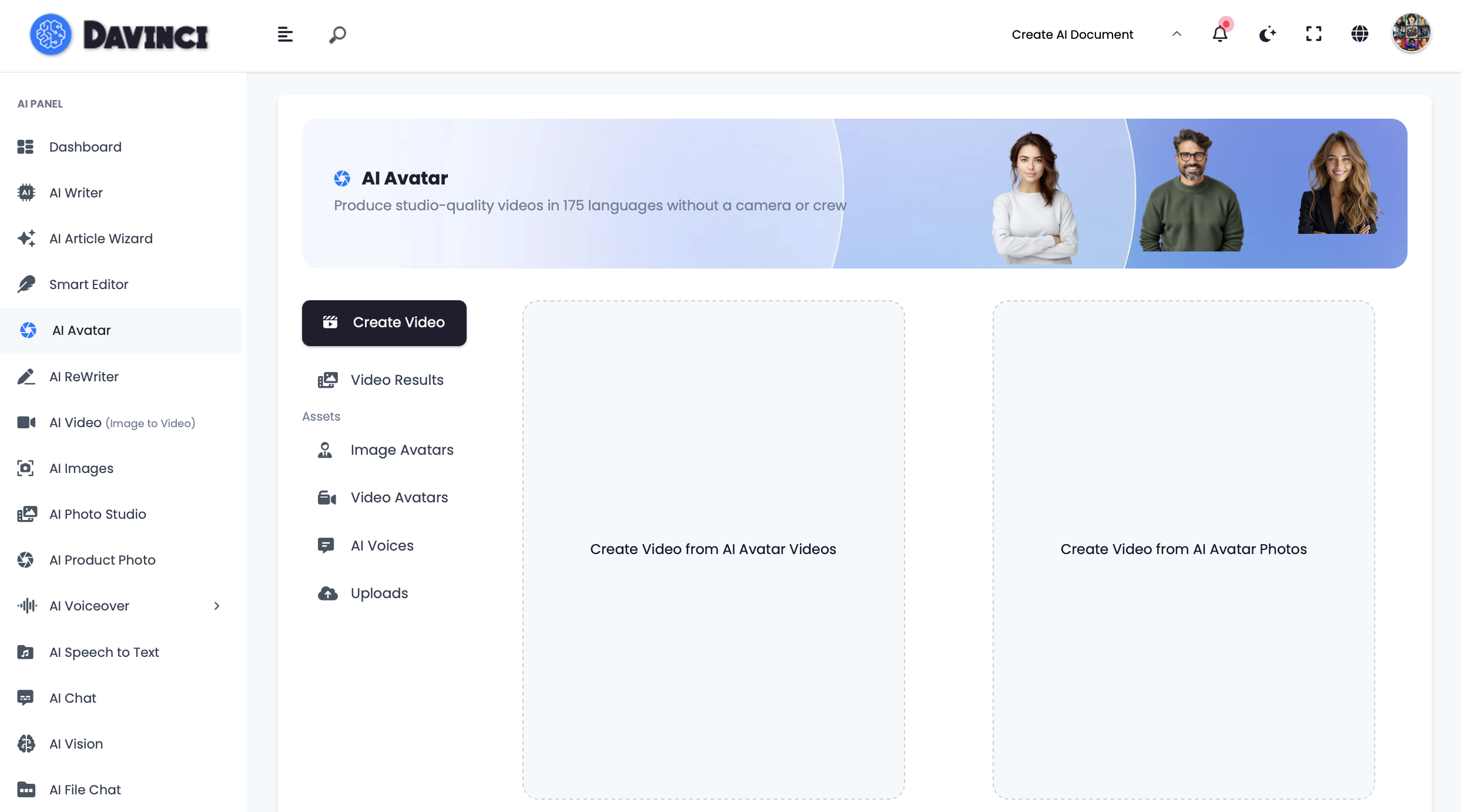Viewport: 1461px width, 812px height.
Task: Open AI Photo Studio from sidebar
Action: [98, 514]
